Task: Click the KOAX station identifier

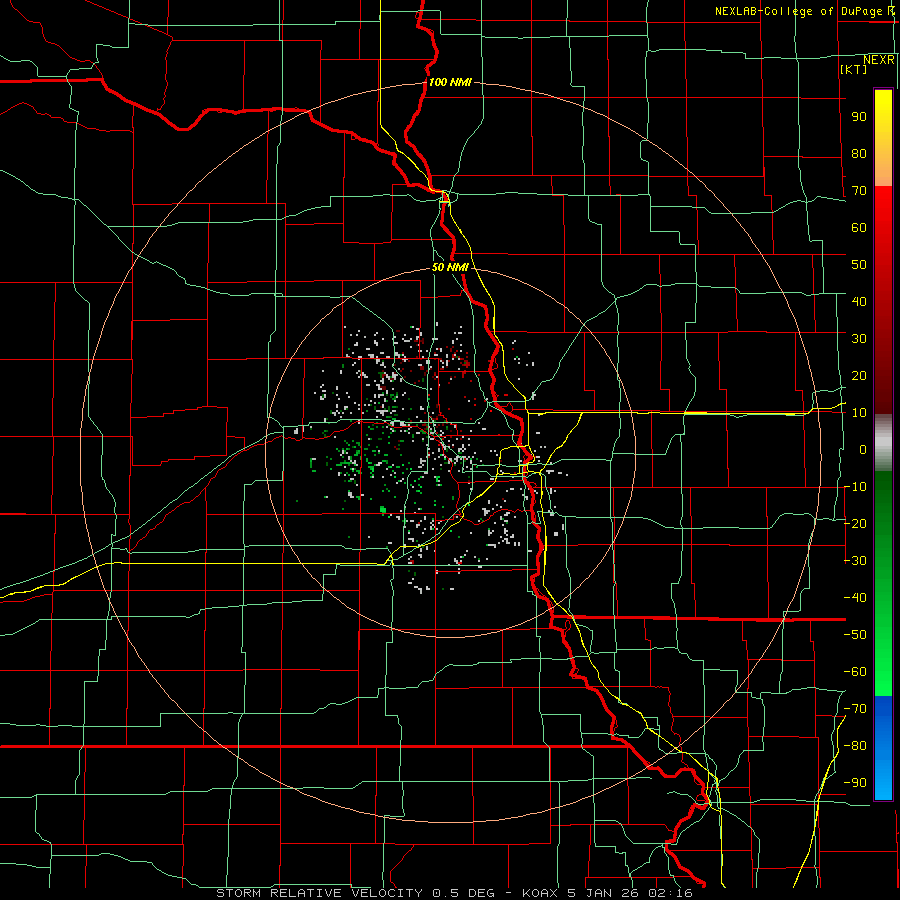Action: (x=541, y=893)
